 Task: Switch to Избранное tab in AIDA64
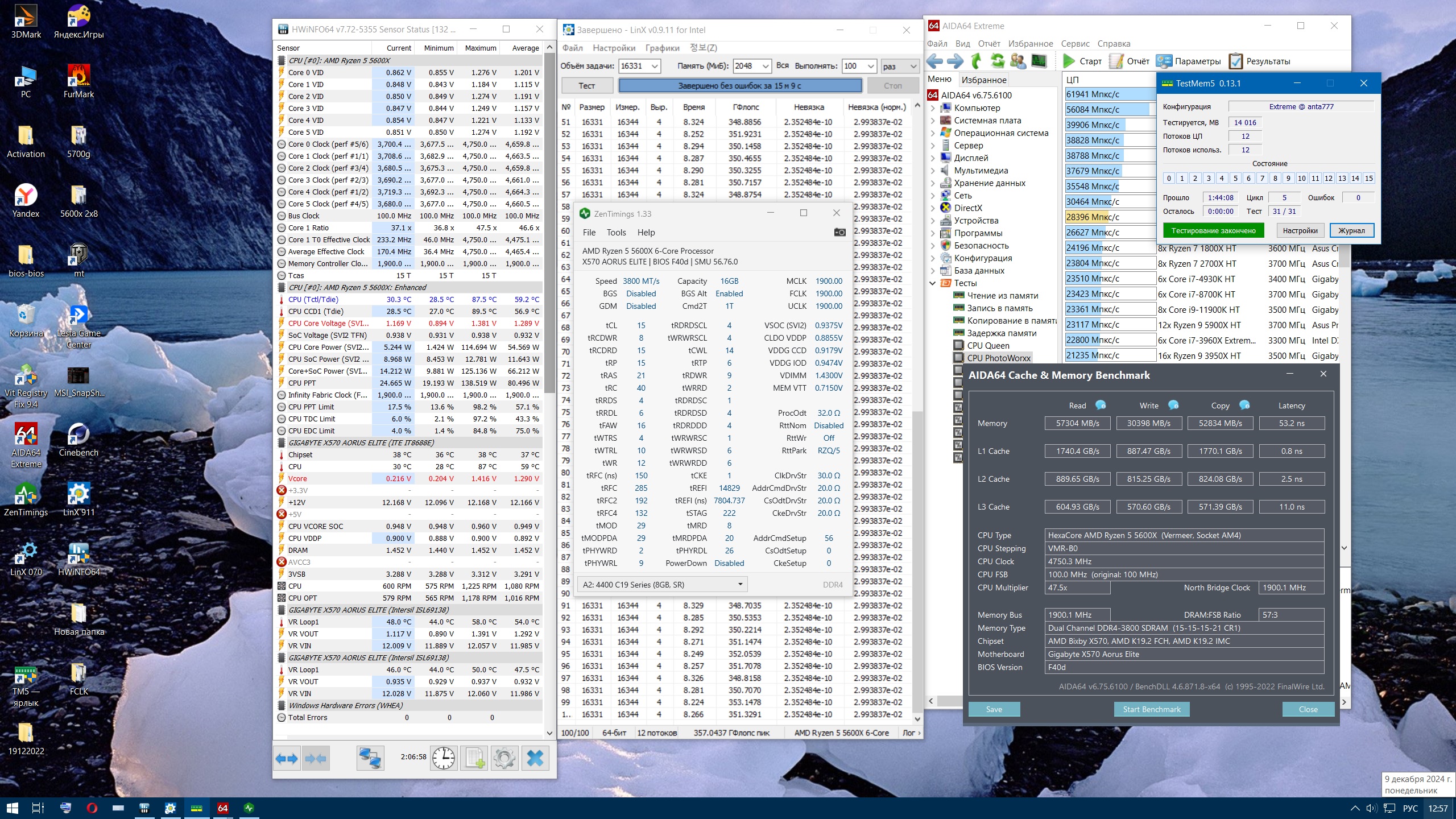983,80
